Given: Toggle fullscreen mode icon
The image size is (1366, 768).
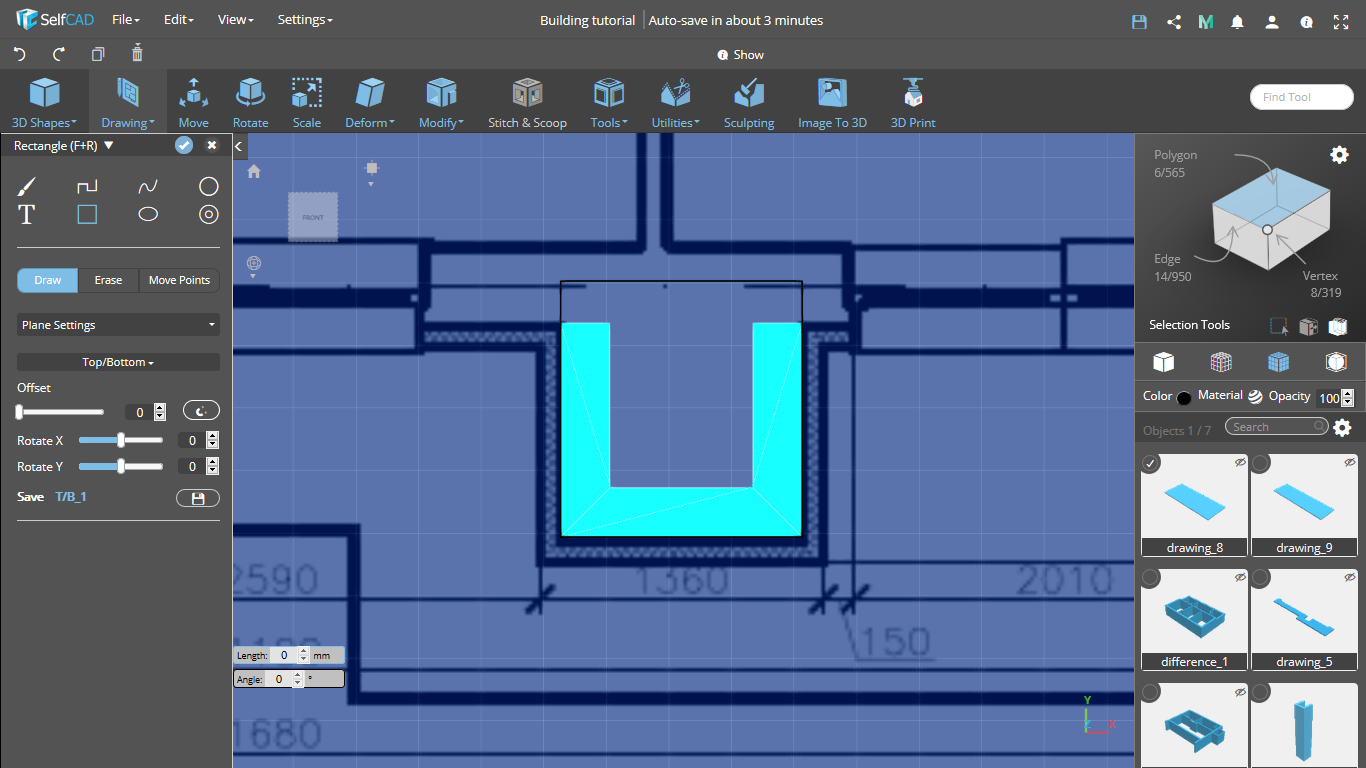Looking at the screenshot, I should pyautogui.click(x=1341, y=21).
